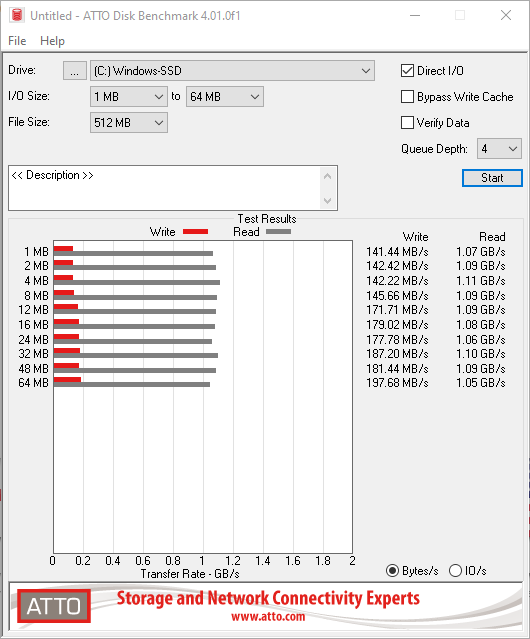The image size is (530, 639).
Task: Open the File menu
Action: pyautogui.click(x=17, y=41)
